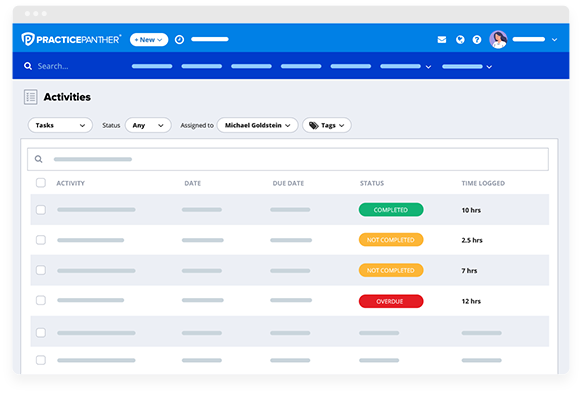The width and height of the screenshot is (582, 394).
Task: Toggle the select-all checkbox in header row
Action: 41,183
